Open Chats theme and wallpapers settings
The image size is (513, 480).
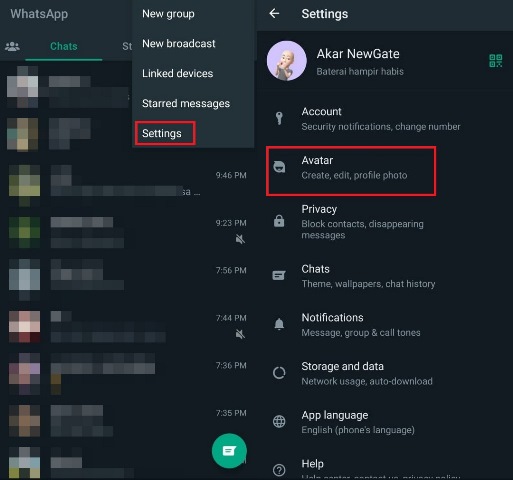click(x=385, y=276)
